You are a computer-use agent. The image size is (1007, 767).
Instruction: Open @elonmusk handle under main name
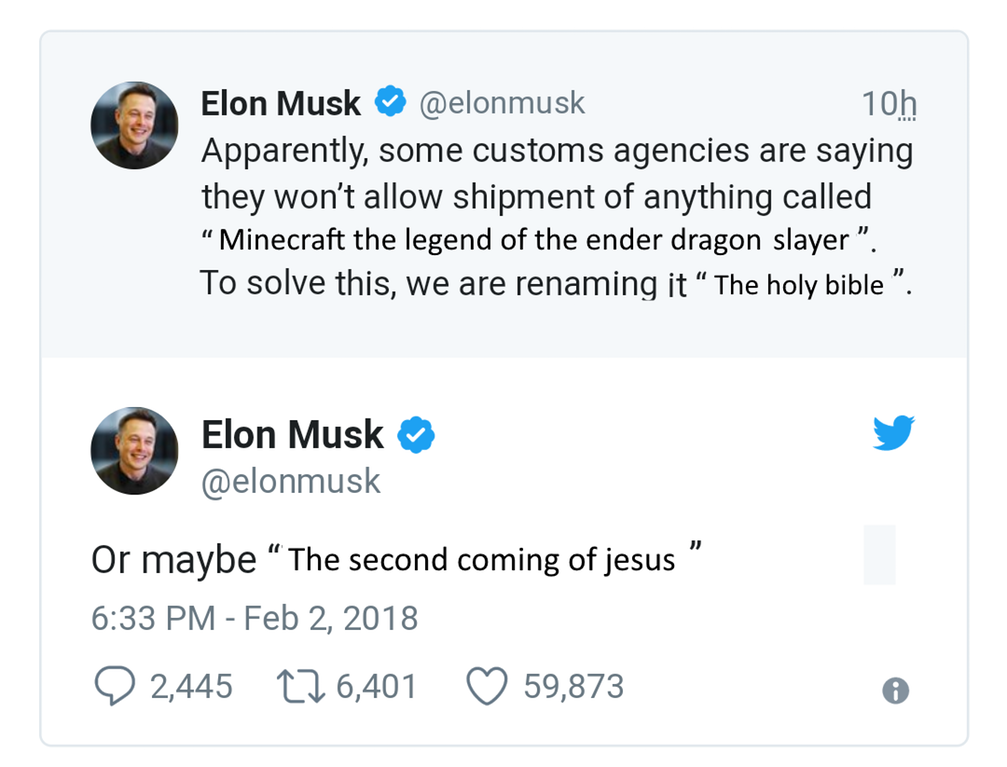291,482
